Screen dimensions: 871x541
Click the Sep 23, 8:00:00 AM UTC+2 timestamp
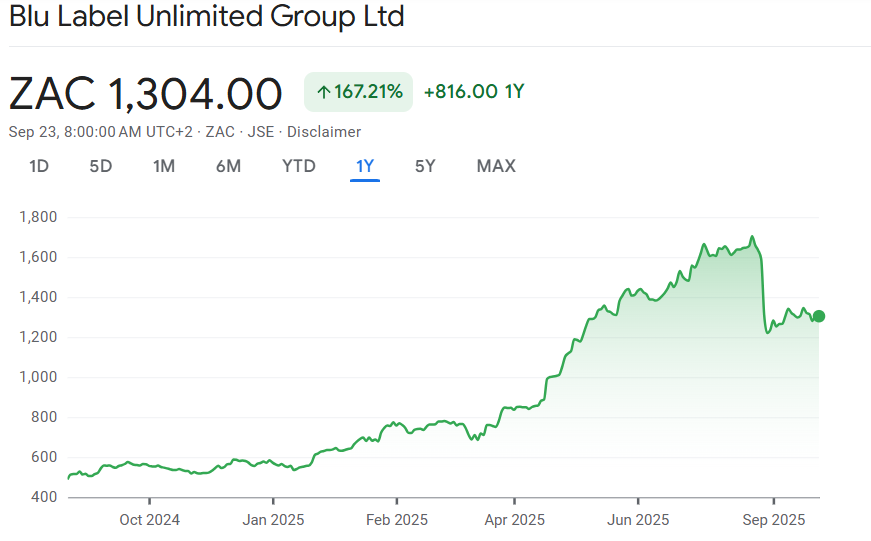(101, 132)
